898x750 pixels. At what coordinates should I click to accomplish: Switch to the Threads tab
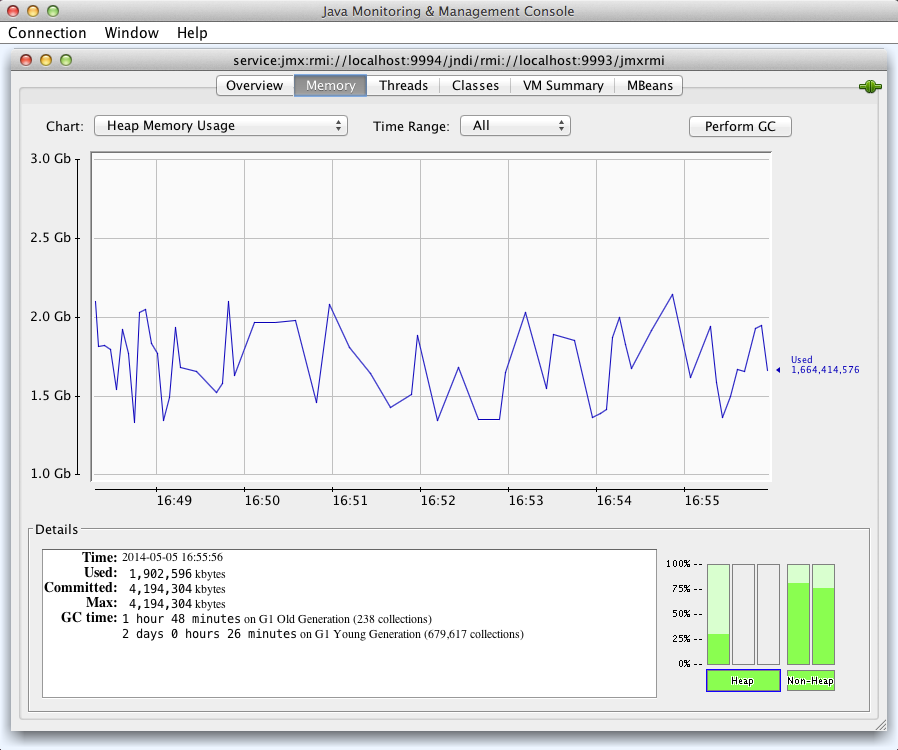(x=403, y=85)
